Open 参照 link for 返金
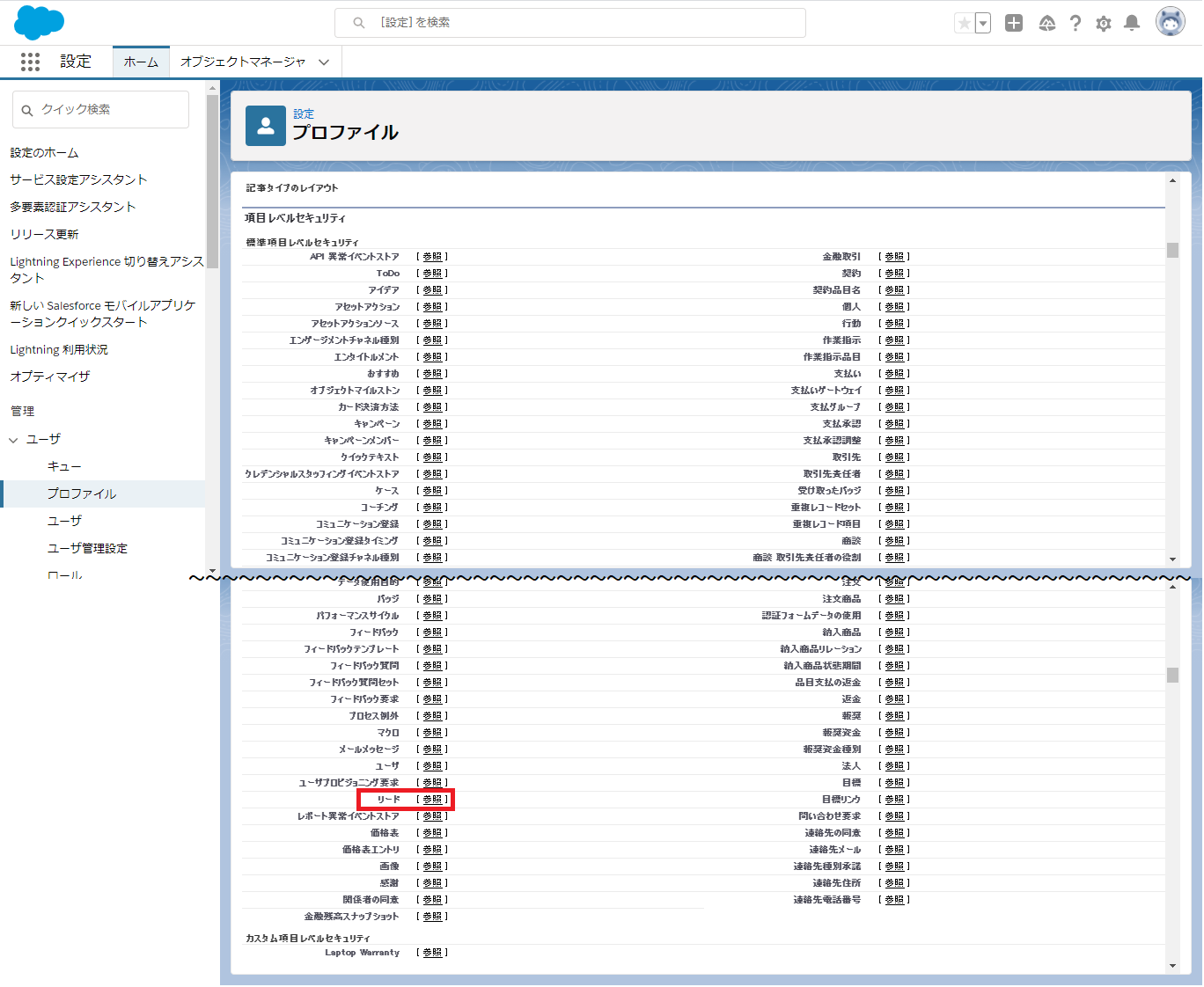Screen dimensions: 1204x987 (x=894, y=699)
